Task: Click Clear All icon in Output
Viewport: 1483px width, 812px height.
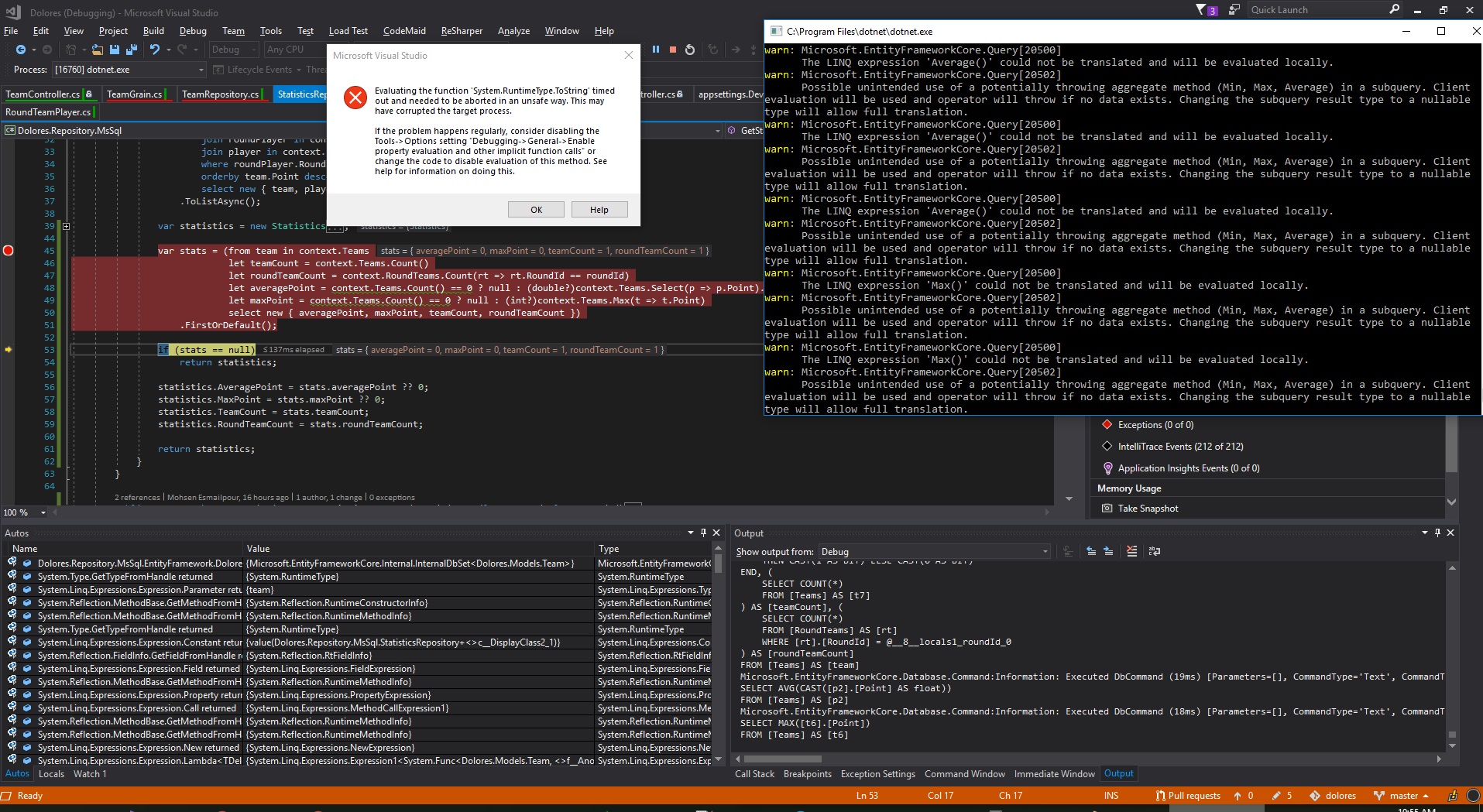Action: click(x=1131, y=551)
